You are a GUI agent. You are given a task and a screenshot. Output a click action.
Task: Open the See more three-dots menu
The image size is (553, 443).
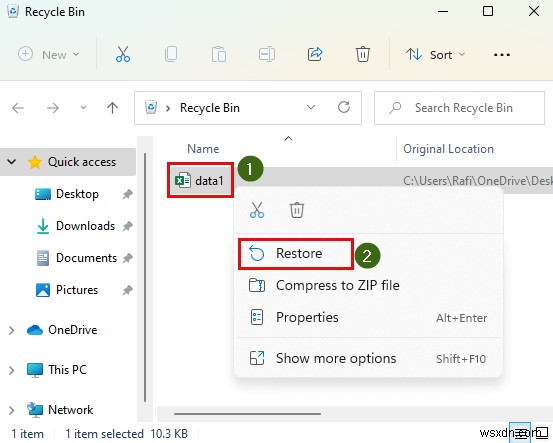tap(502, 55)
